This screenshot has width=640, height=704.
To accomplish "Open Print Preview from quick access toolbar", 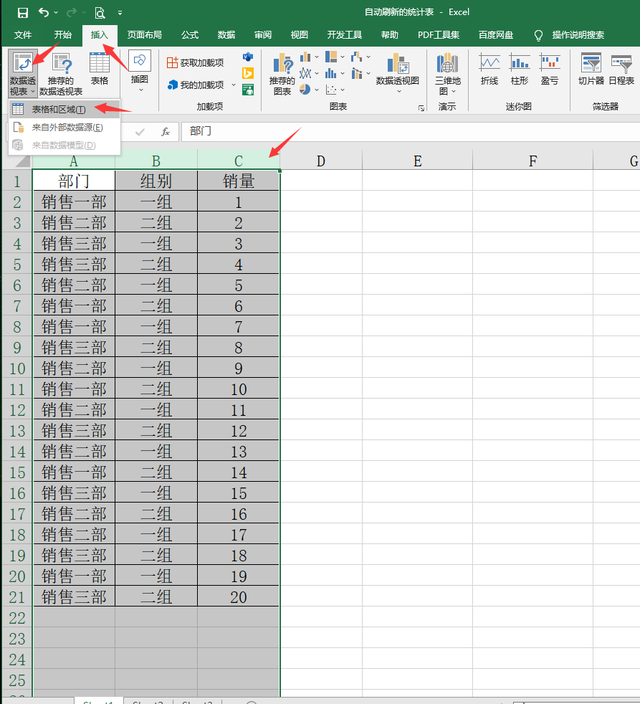I will pos(100,13).
